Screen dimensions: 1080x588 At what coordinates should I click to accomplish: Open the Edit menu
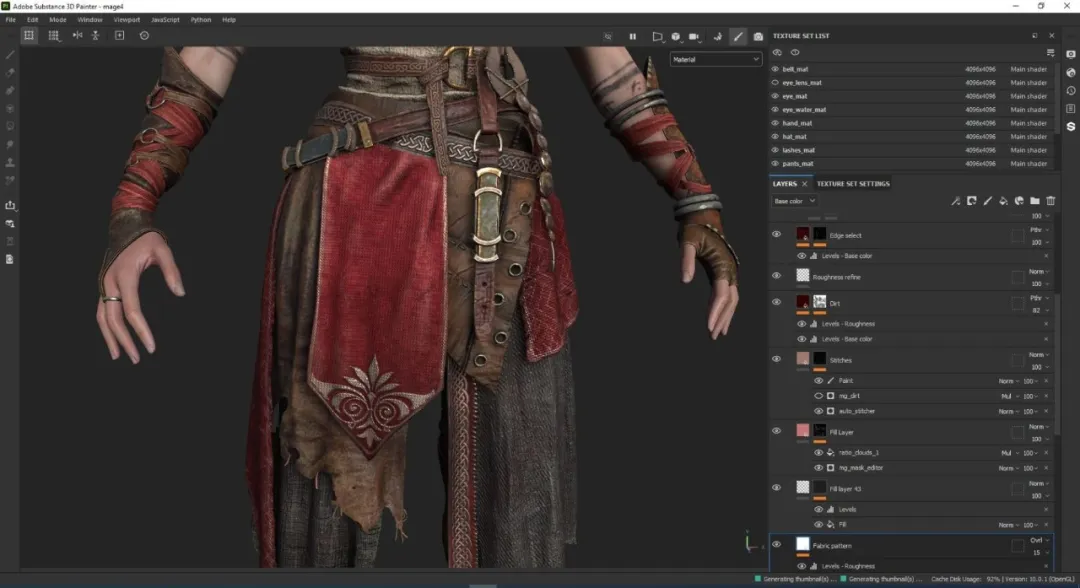click(32, 20)
